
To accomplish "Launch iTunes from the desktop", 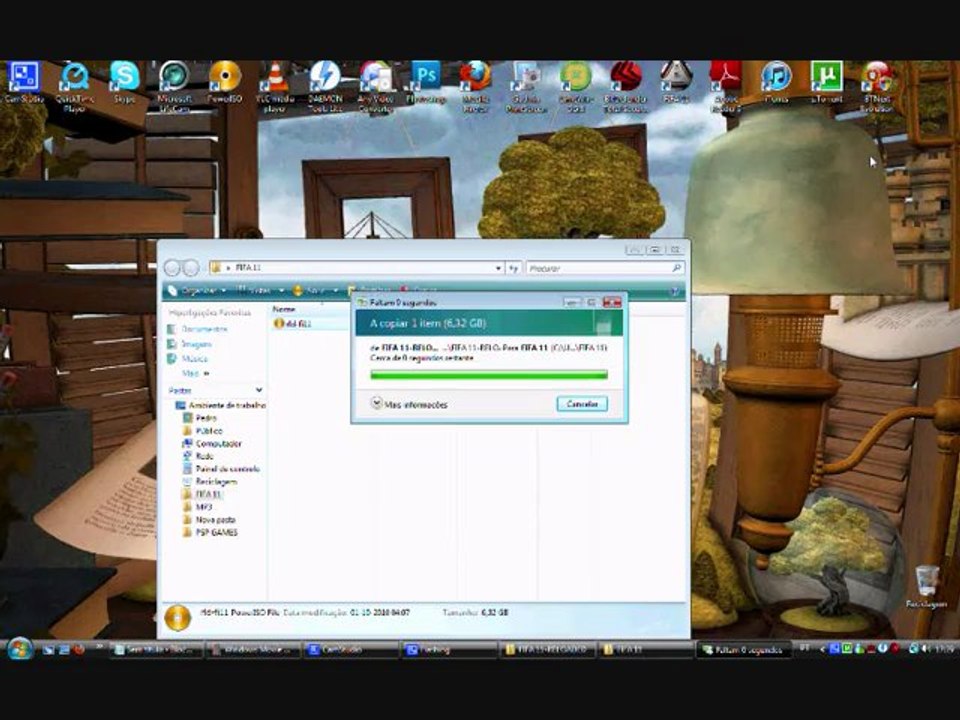I will coord(776,83).
